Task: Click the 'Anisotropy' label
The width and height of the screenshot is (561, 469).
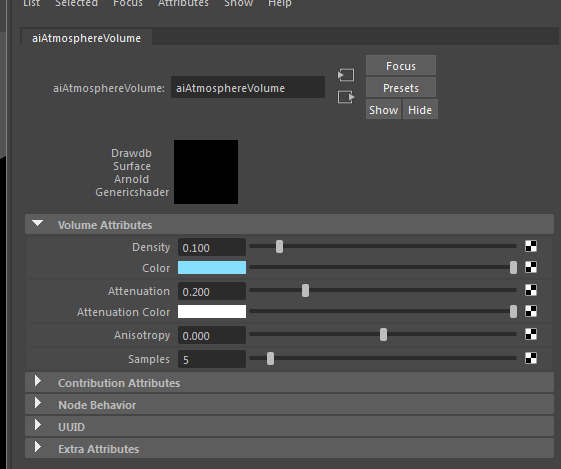Action: click(x=142, y=335)
